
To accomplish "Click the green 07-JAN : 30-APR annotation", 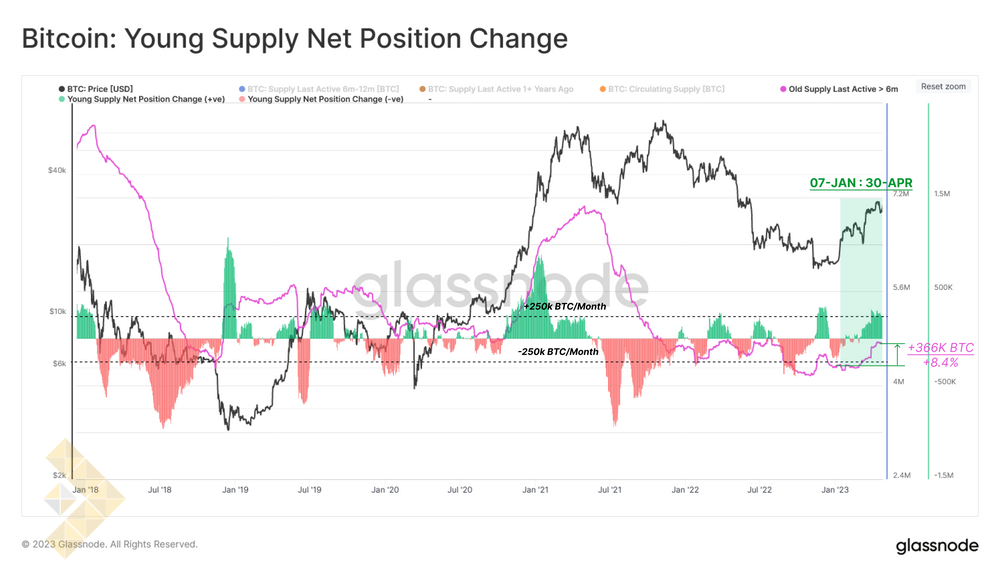I will pyautogui.click(x=860, y=183).
